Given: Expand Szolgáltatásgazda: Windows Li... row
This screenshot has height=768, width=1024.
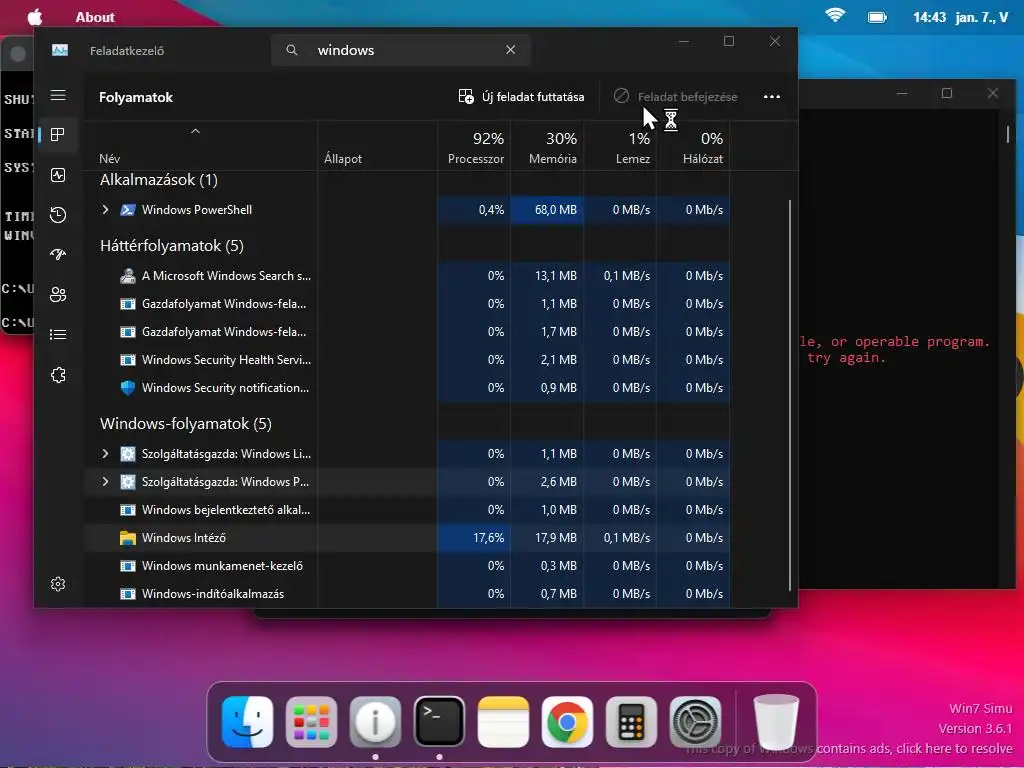Looking at the screenshot, I should coord(105,454).
